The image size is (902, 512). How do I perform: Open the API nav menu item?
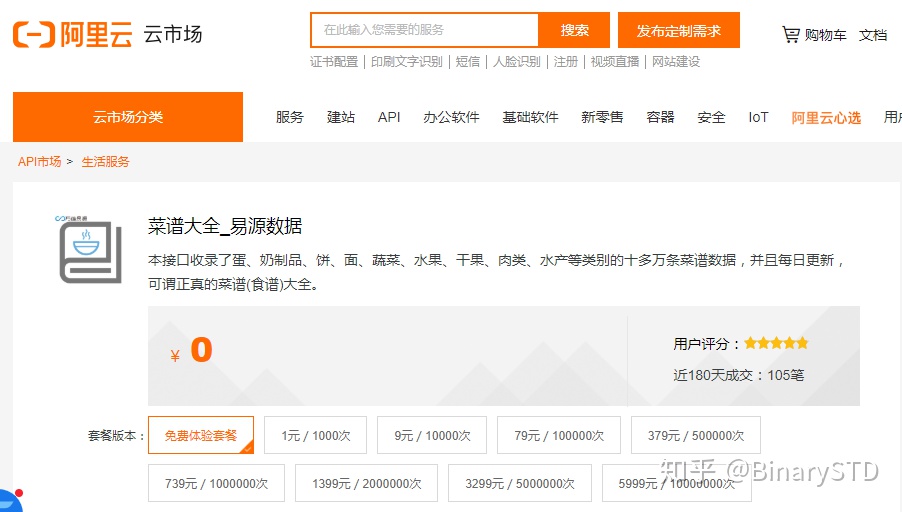[389, 117]
